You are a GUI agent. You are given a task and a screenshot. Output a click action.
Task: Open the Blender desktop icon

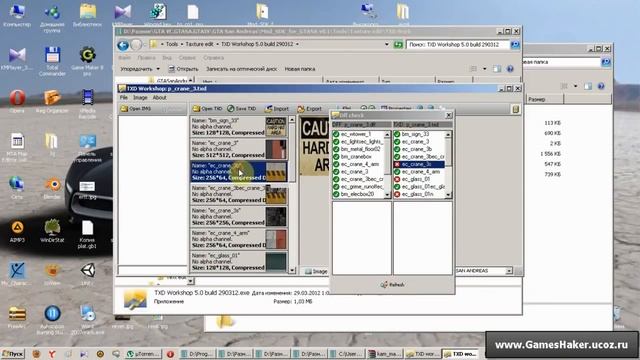click(x=53, y=187)
